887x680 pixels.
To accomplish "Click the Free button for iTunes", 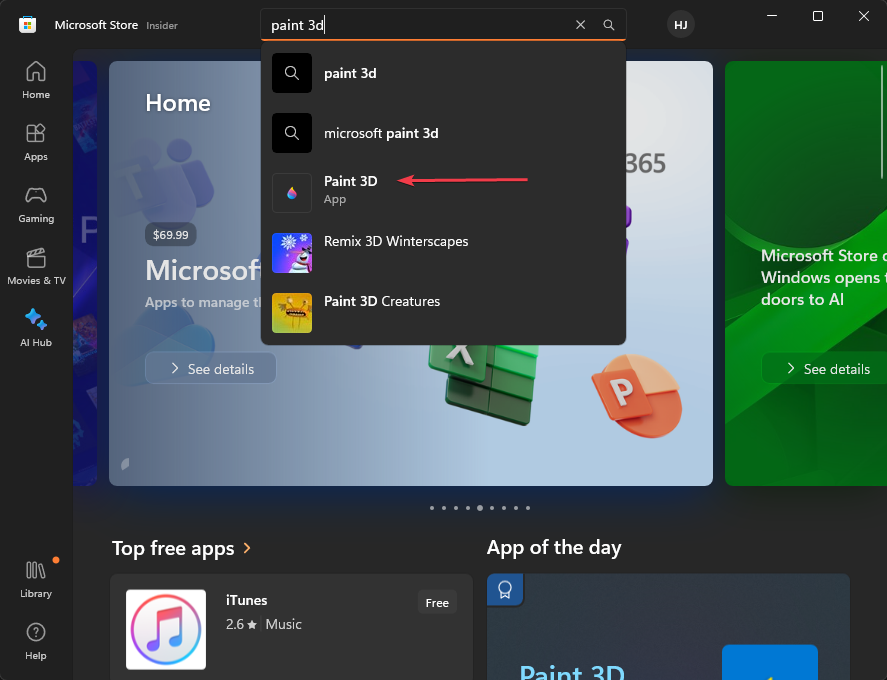I will (x=437, y=602).
